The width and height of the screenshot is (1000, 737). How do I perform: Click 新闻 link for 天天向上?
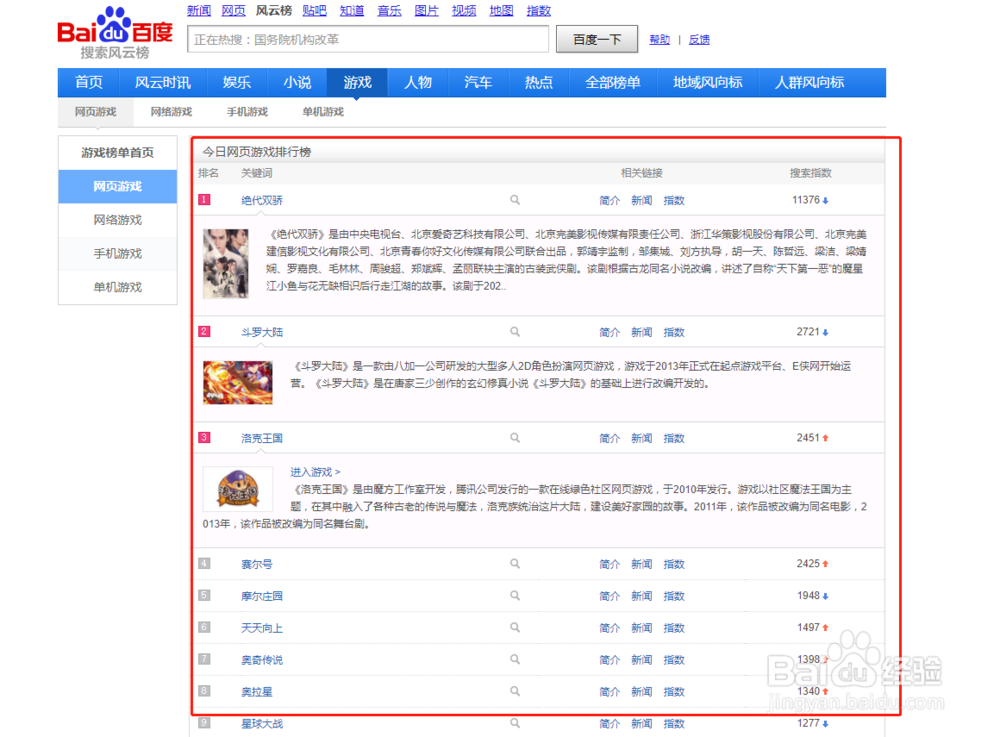(642, 627)
